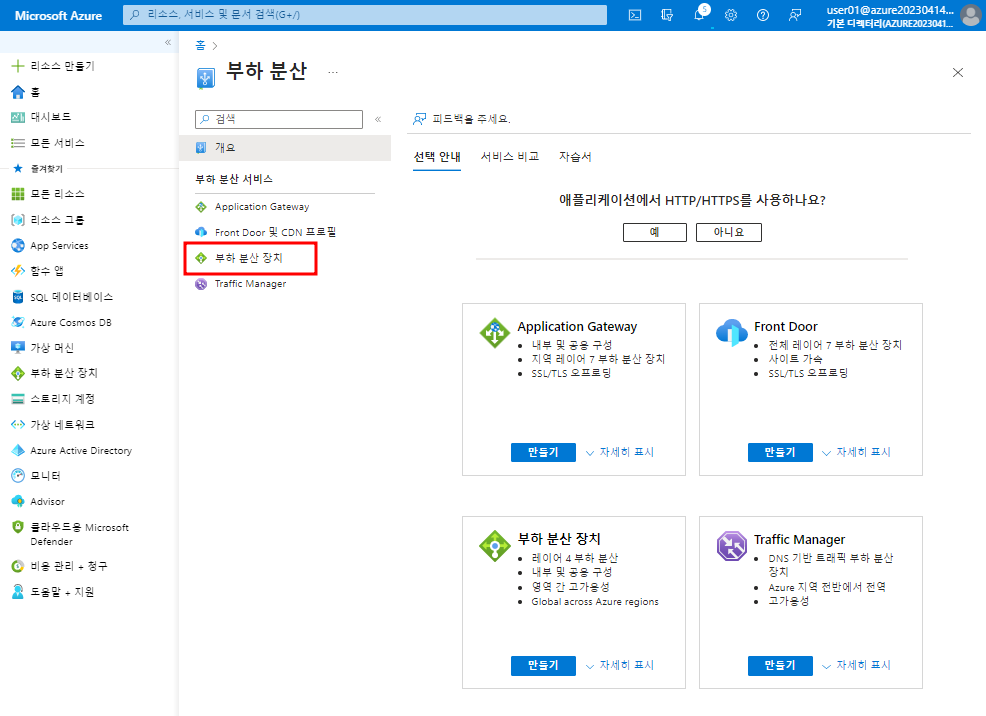Answer 예 to HTTP/HTTPS question

655,232
